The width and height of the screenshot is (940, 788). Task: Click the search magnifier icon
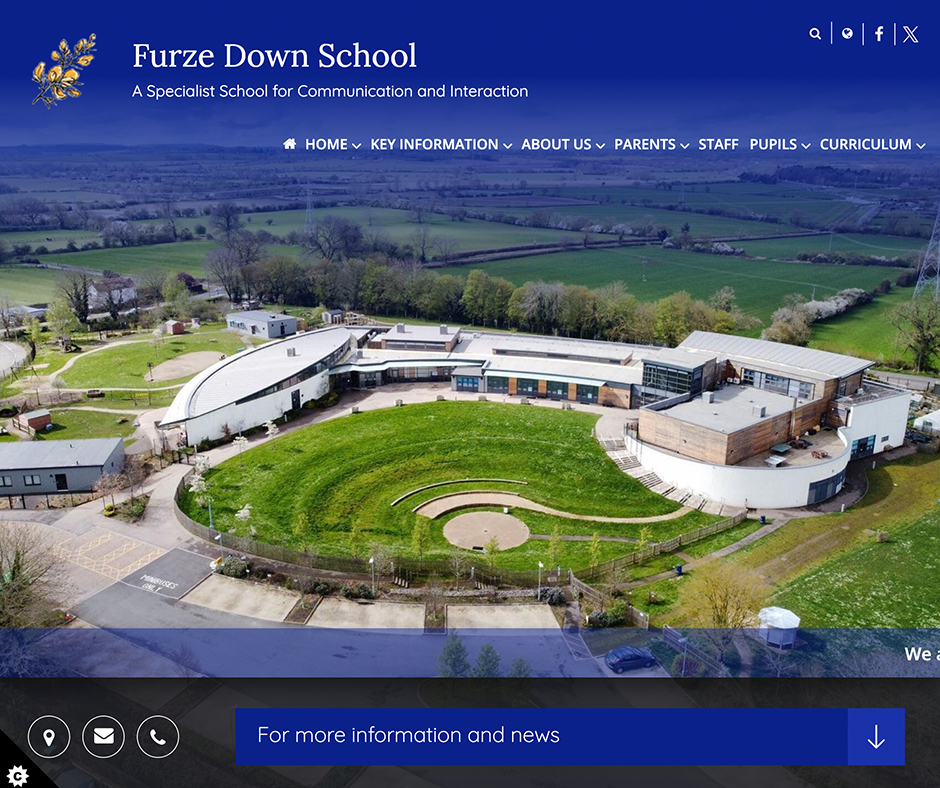815,34
